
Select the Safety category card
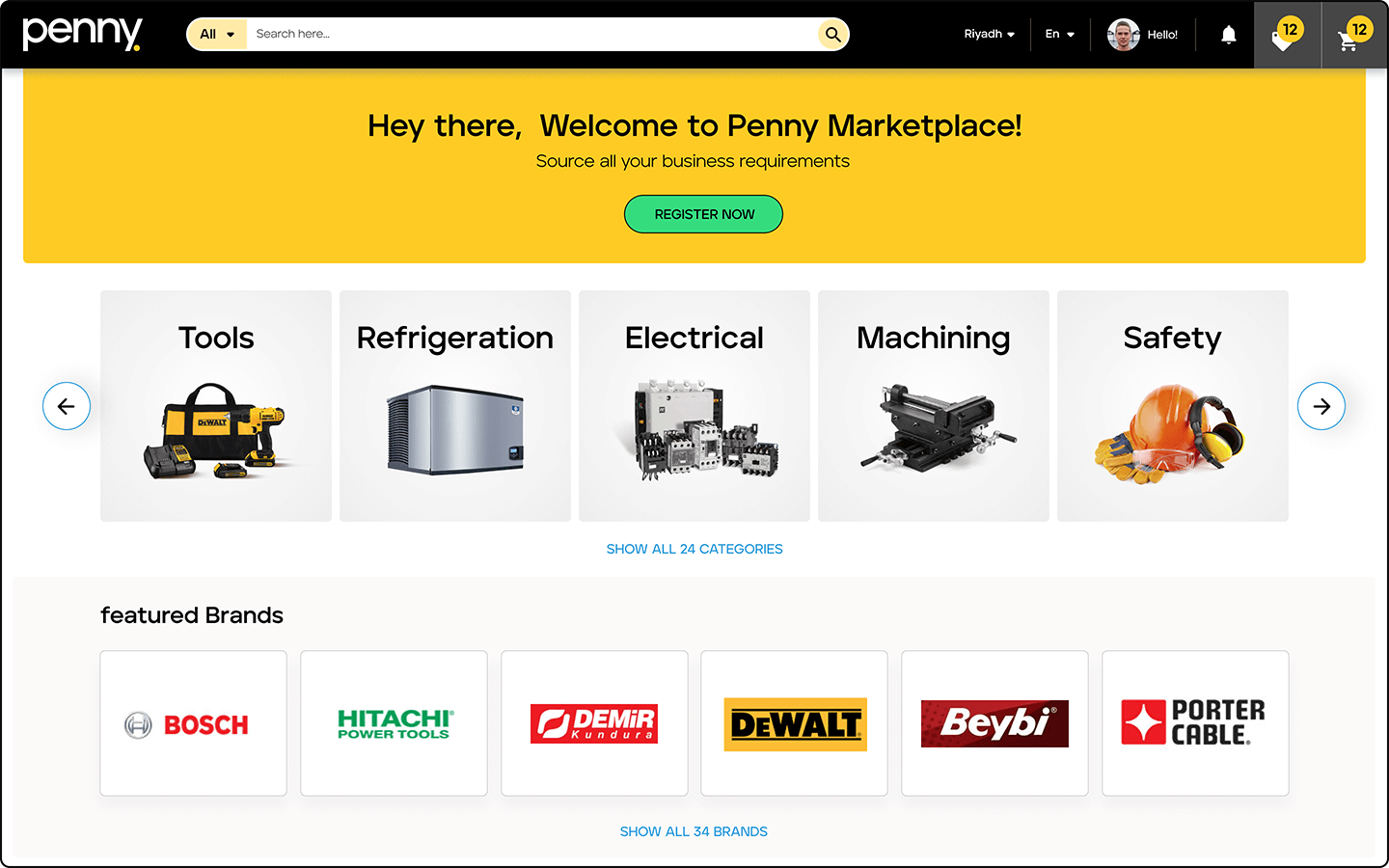[1173, 406]
